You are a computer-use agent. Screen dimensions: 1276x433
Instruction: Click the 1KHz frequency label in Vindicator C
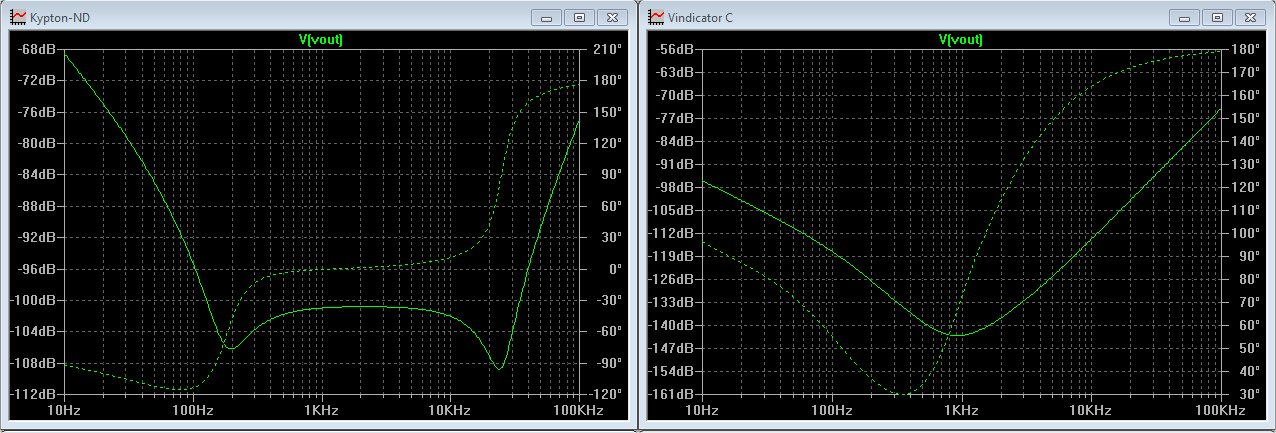click(x=960, y=412)
